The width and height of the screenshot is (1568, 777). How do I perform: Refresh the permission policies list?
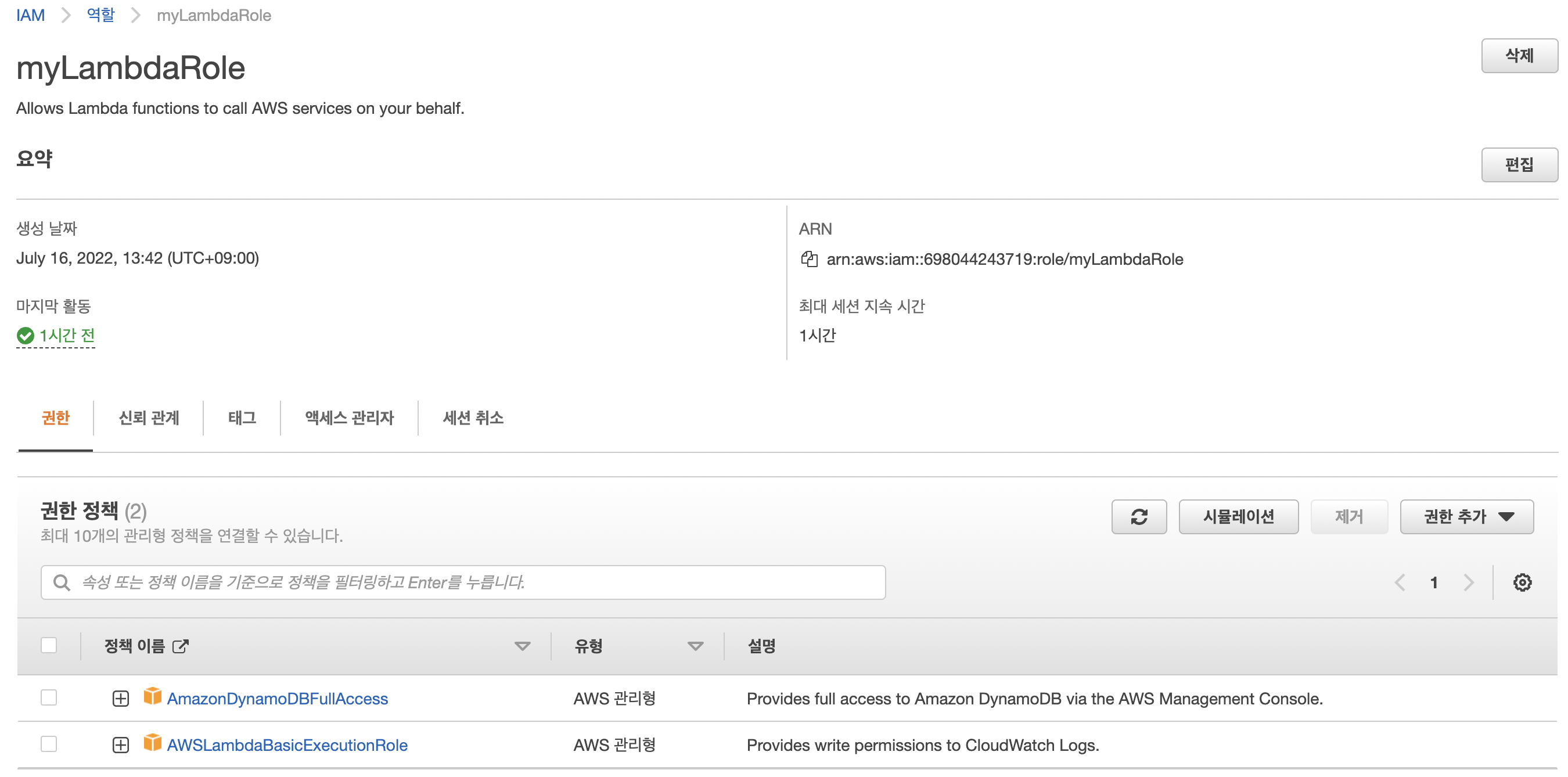tap(1139, 517)
